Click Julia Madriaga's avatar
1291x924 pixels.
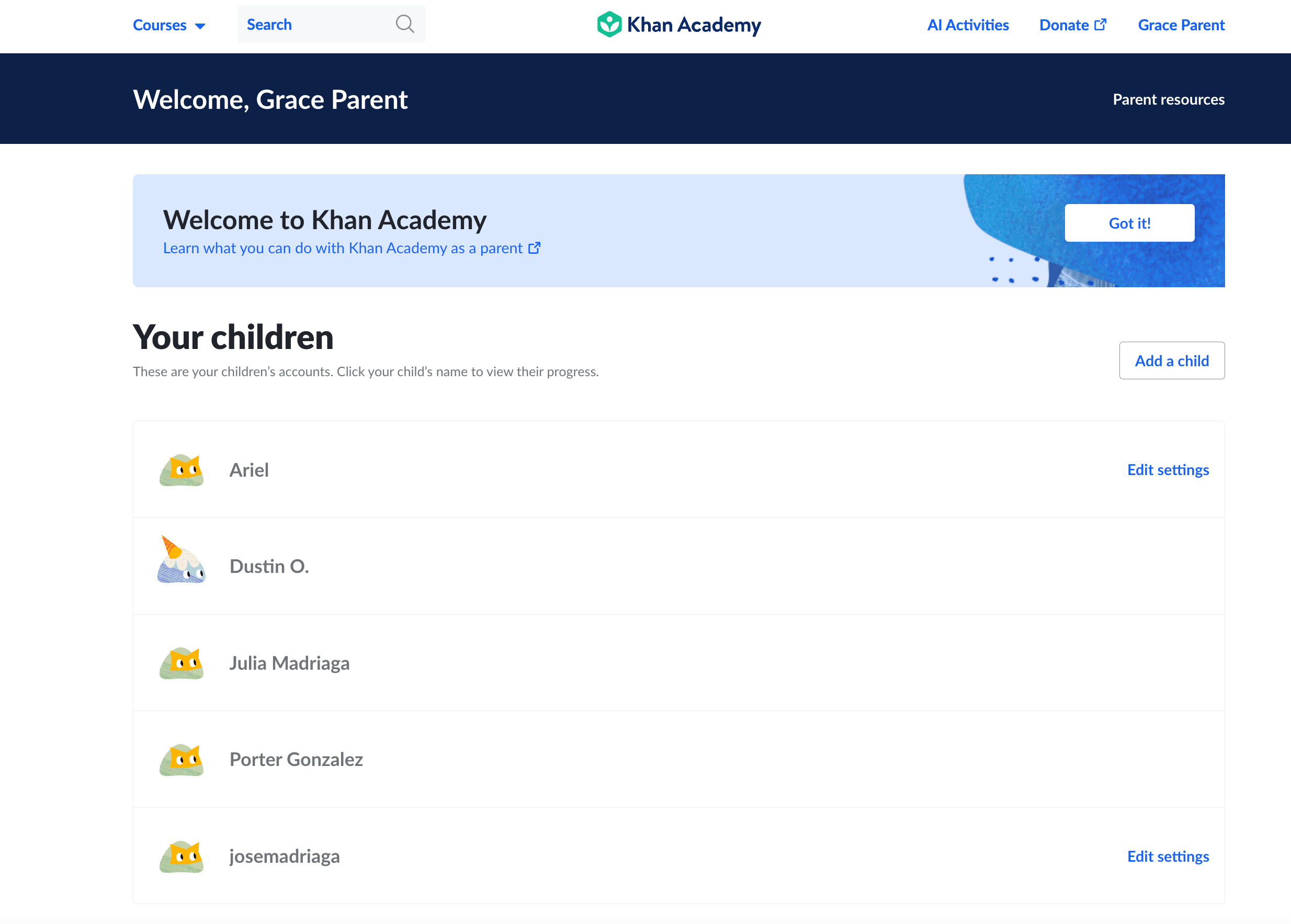pos(181,663)
